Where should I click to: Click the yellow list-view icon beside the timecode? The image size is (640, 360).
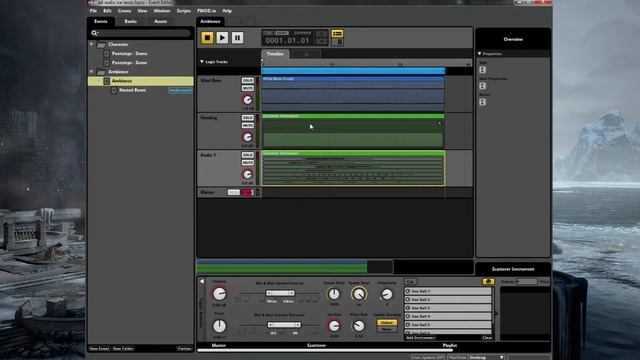tap(337, 33)
